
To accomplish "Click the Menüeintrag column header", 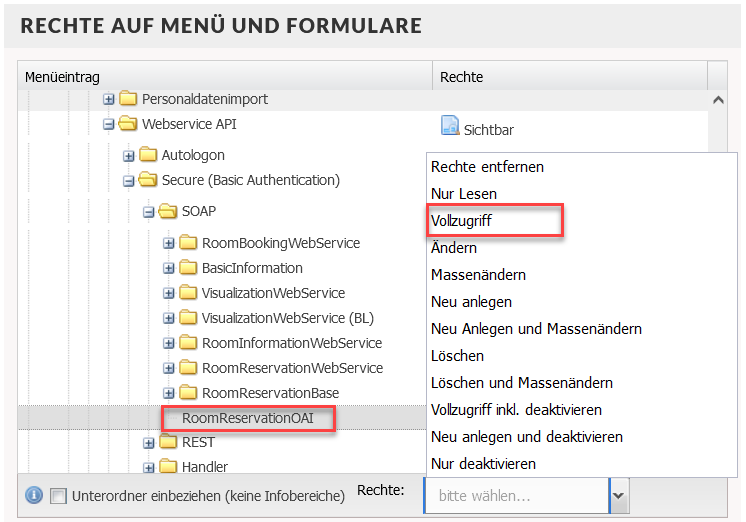I will (x=225, y=77).
